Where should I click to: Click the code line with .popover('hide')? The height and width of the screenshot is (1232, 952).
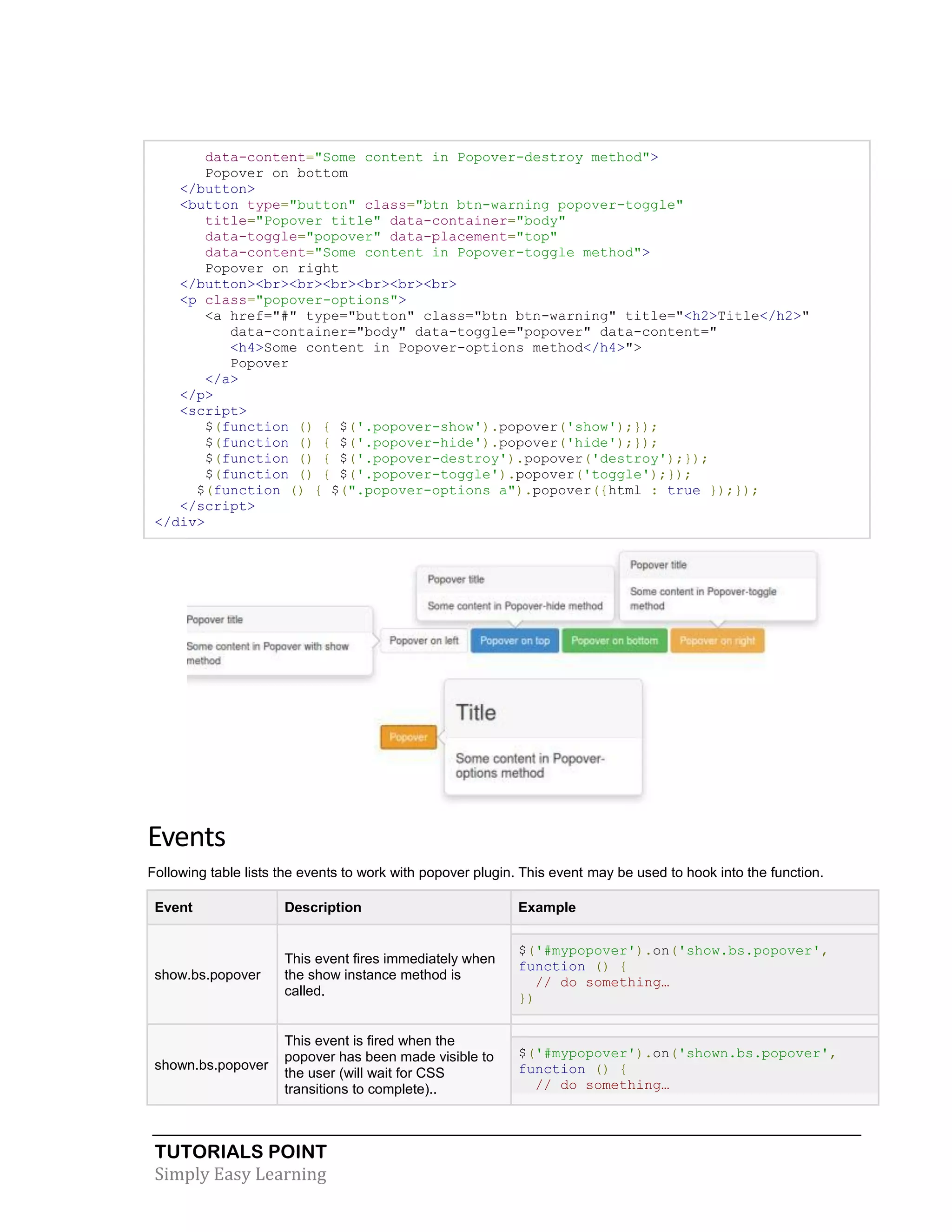[431, 443]
